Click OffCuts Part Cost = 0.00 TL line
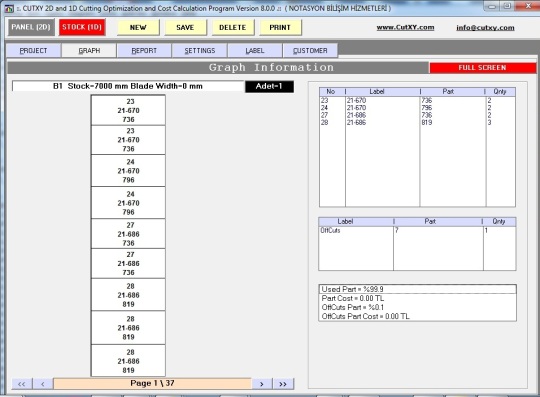This screenshot has height=397, width=540. point(417,316)
